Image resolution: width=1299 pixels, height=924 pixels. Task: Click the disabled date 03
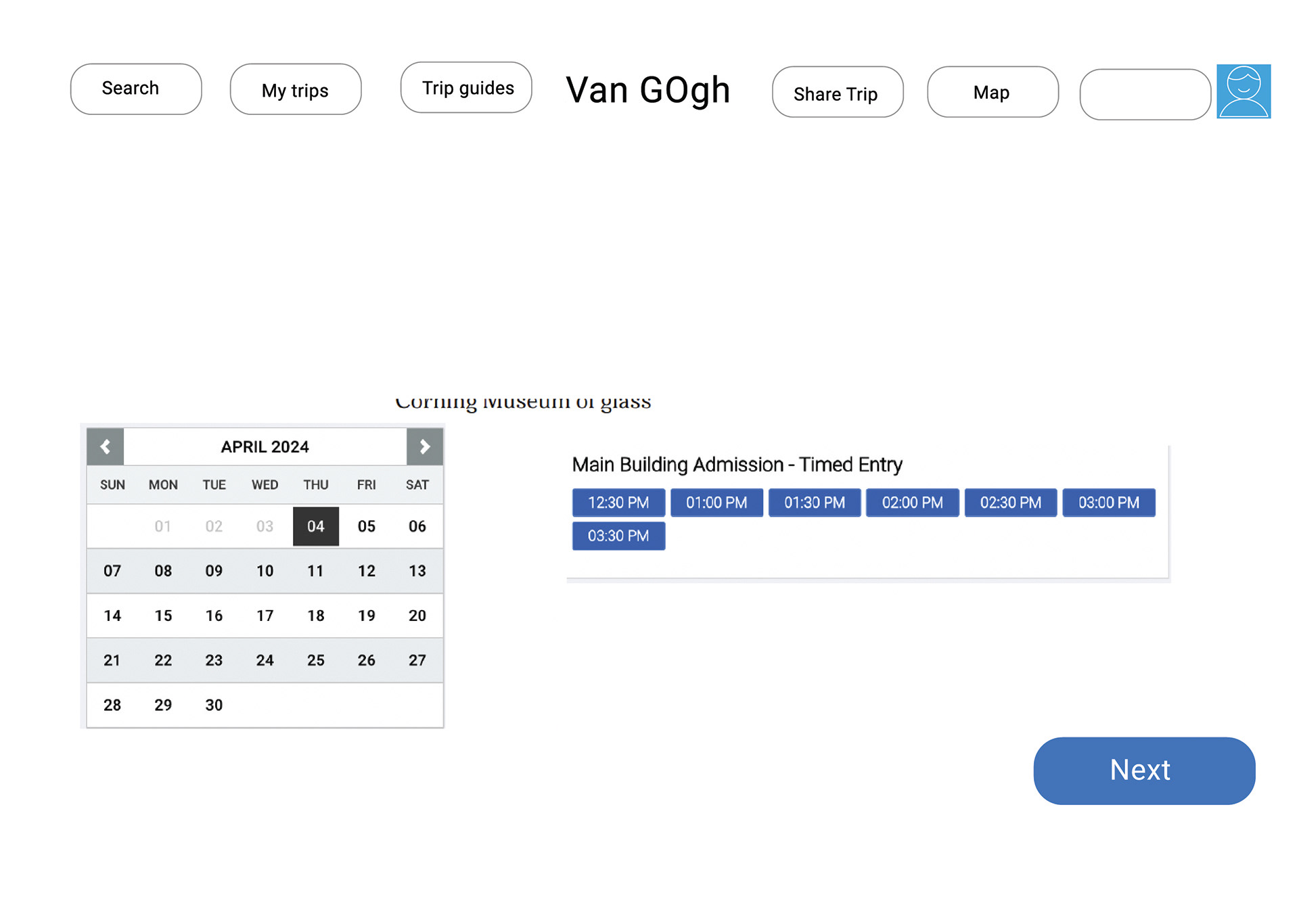[265, 526]
